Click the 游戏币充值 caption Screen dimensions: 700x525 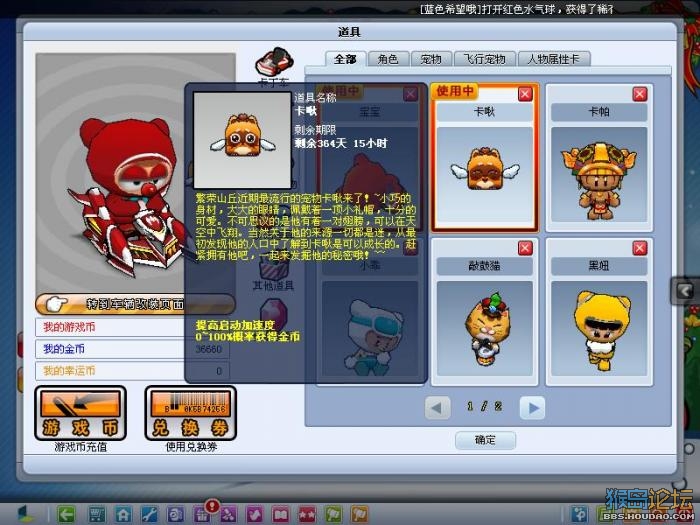click(x=81, y=447)
